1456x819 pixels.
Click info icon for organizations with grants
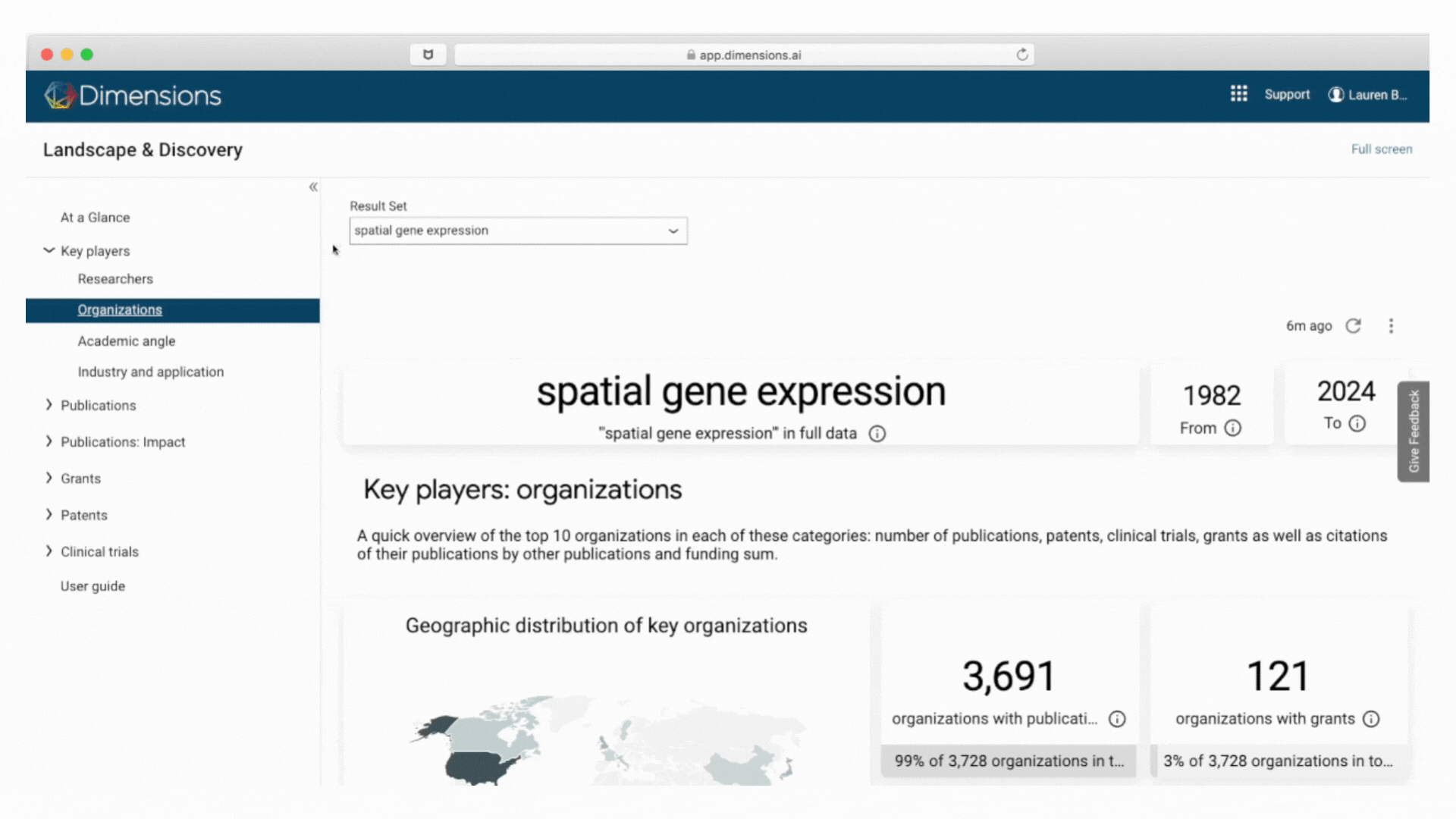(1371, 719)
